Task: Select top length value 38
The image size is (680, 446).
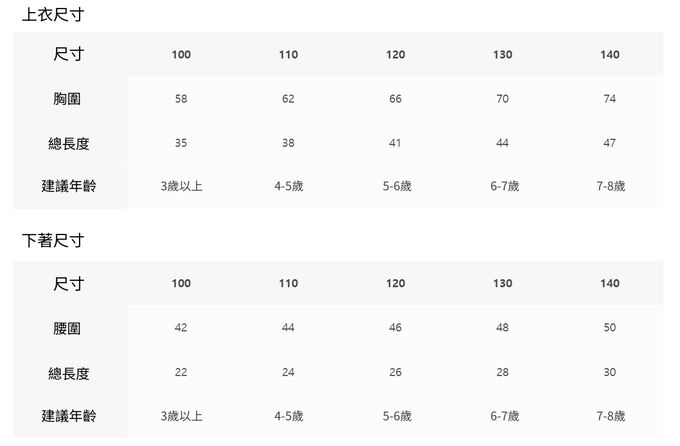Action: click(288, 143)
